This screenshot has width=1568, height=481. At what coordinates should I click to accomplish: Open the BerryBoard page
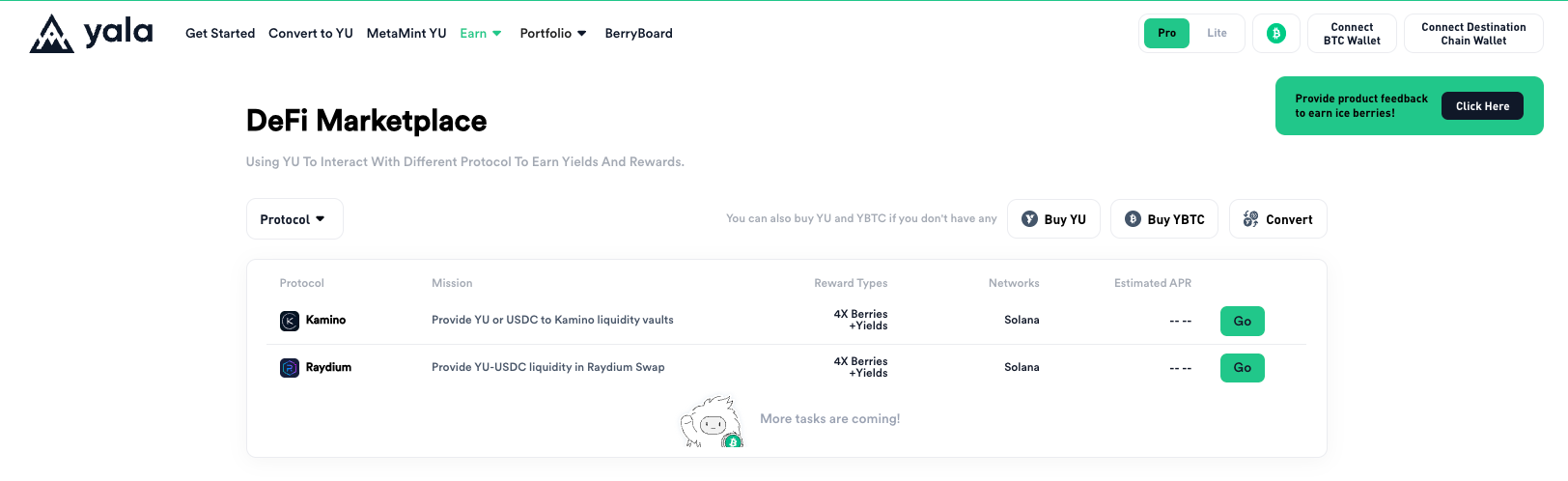(x=638, y=34)
